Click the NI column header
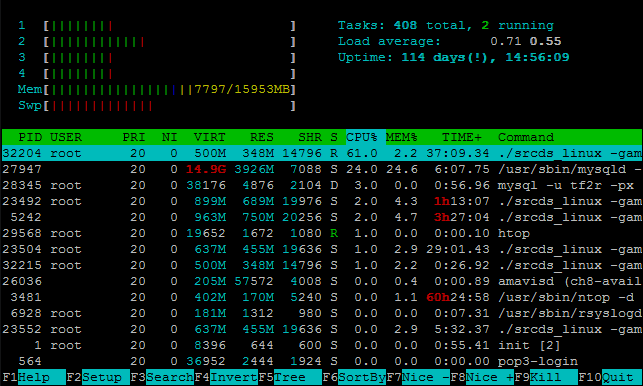This screenshot has height=386, width=643. (x=169, y=137)
